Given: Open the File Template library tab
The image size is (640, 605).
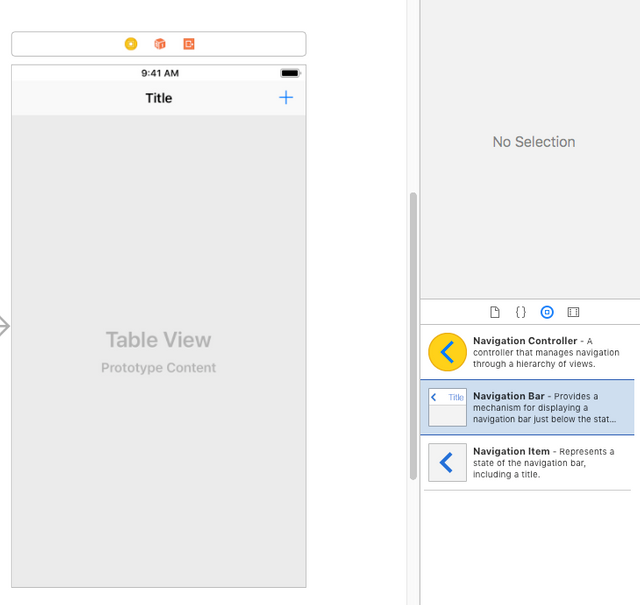Looking at the screenshot, I should 495,312.
